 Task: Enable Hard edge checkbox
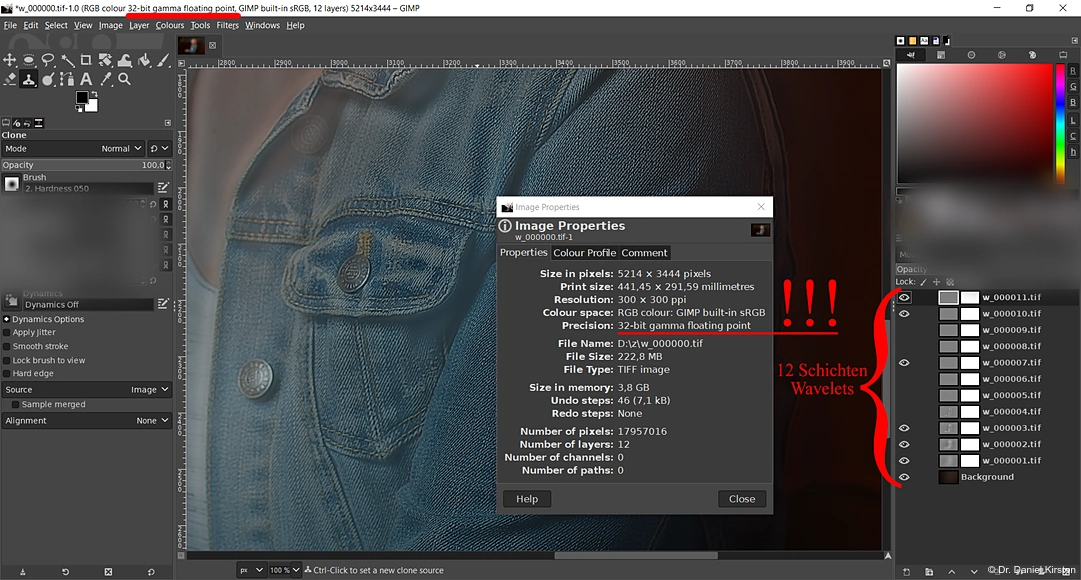coord(7,373)
